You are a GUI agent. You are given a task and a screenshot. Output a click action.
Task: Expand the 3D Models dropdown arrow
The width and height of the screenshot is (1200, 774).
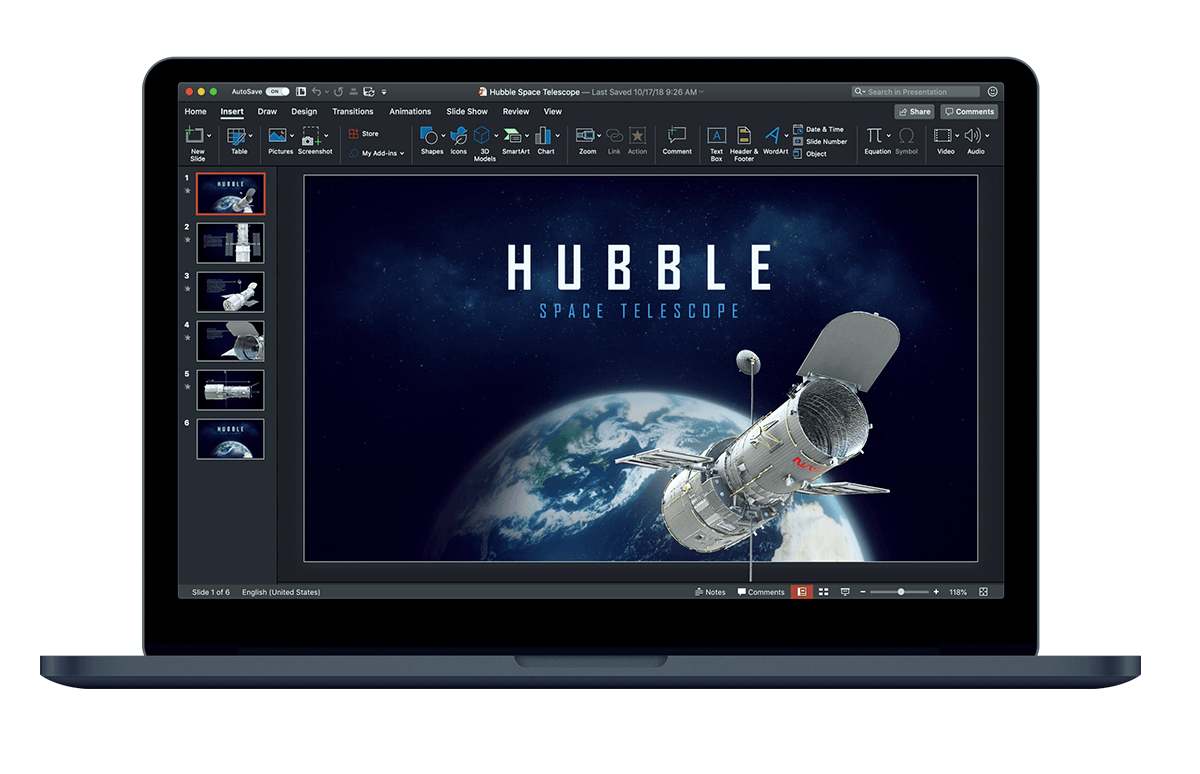coord(496,135)
